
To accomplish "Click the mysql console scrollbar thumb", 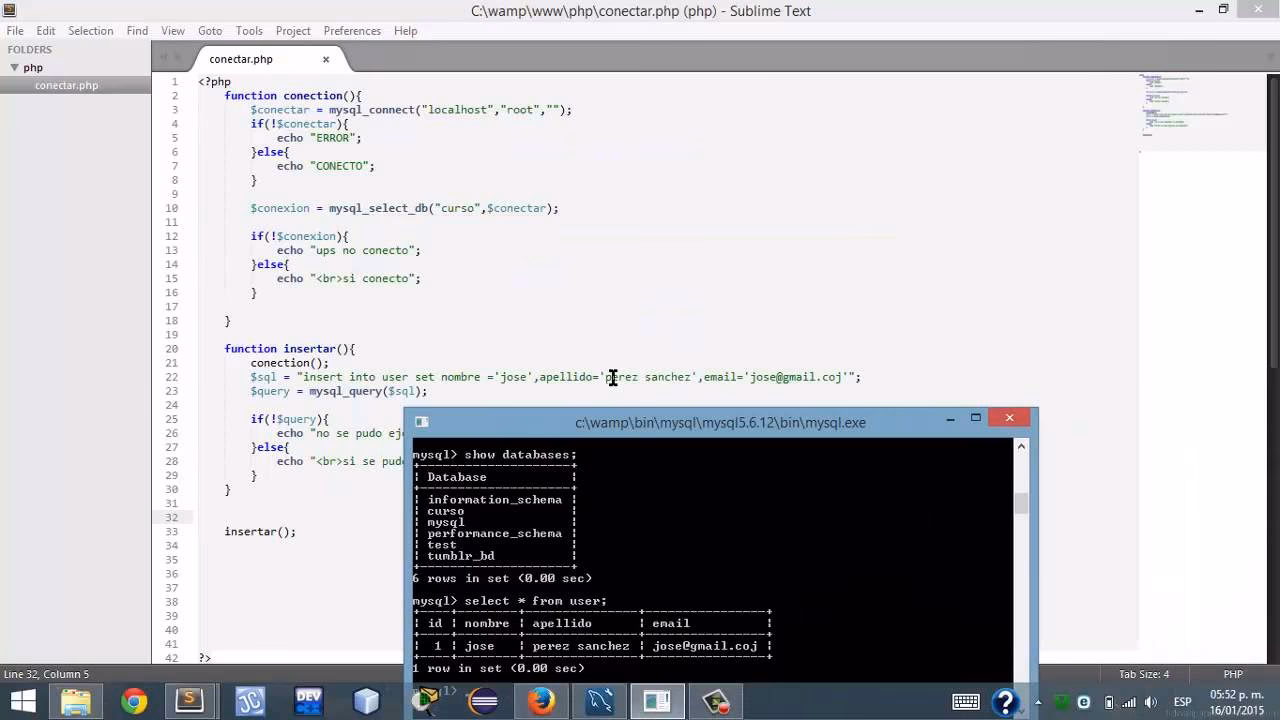I will (x=1021, y=502).
